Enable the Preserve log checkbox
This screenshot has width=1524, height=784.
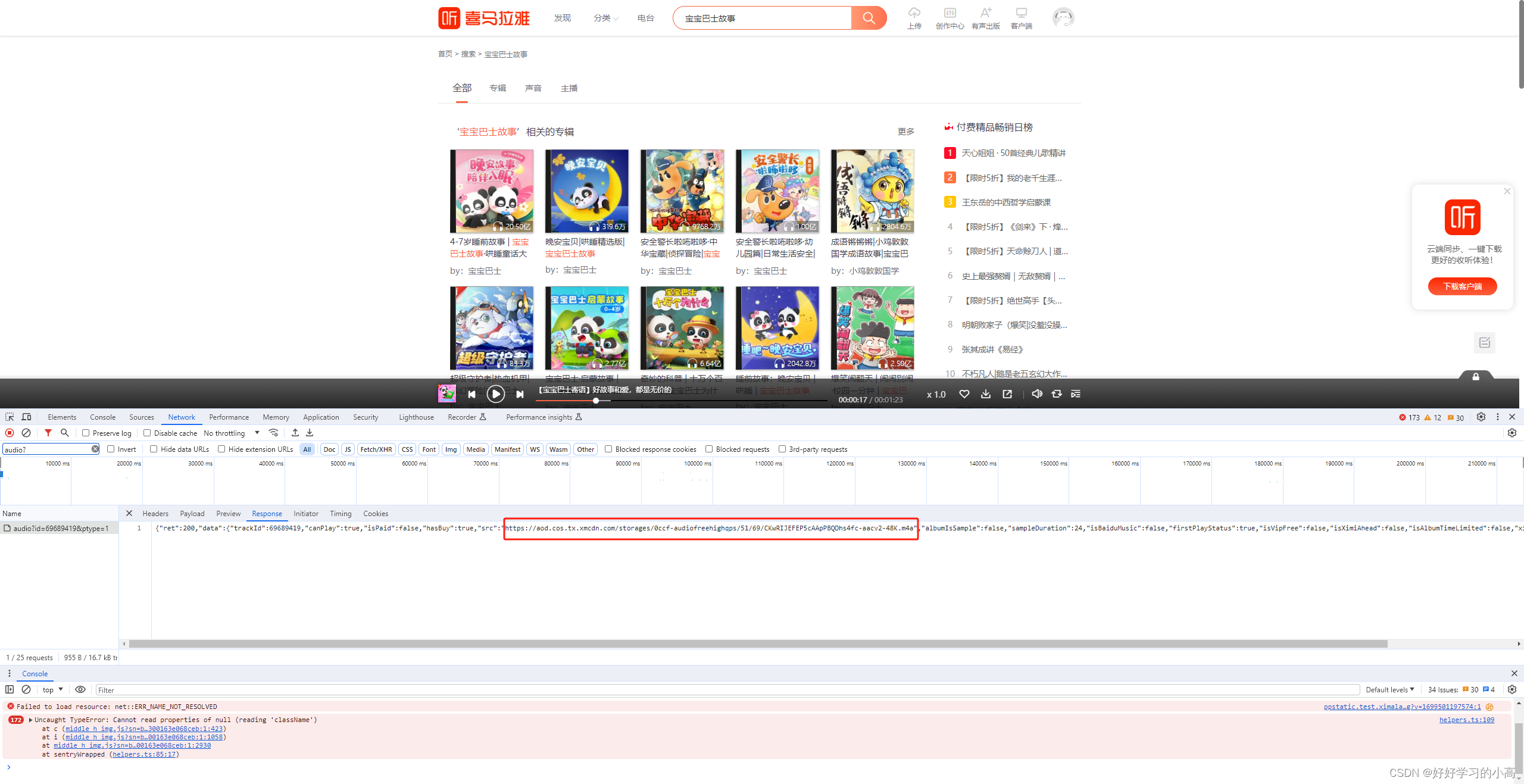(x=86, y=433)
